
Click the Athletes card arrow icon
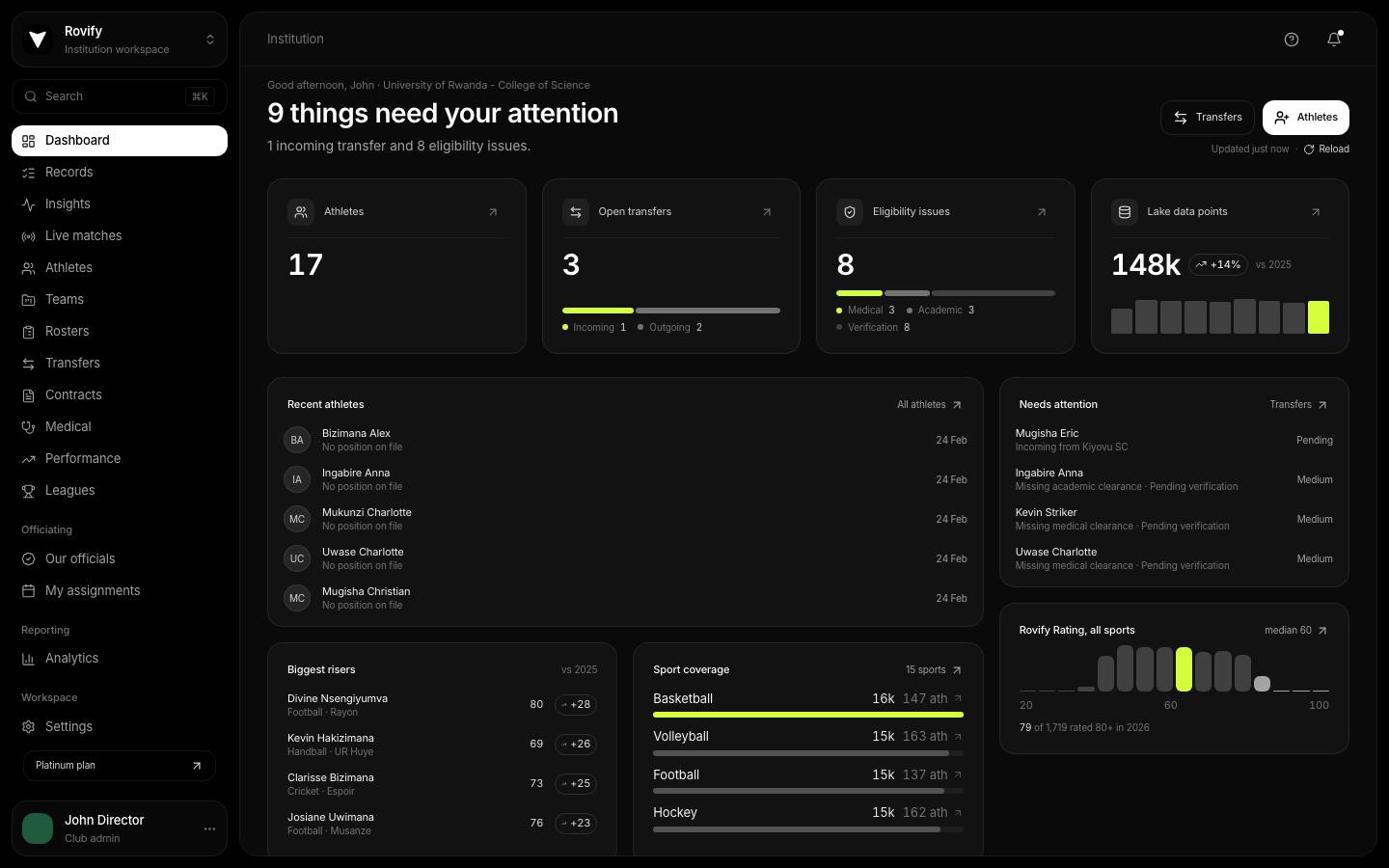(493, 212)
